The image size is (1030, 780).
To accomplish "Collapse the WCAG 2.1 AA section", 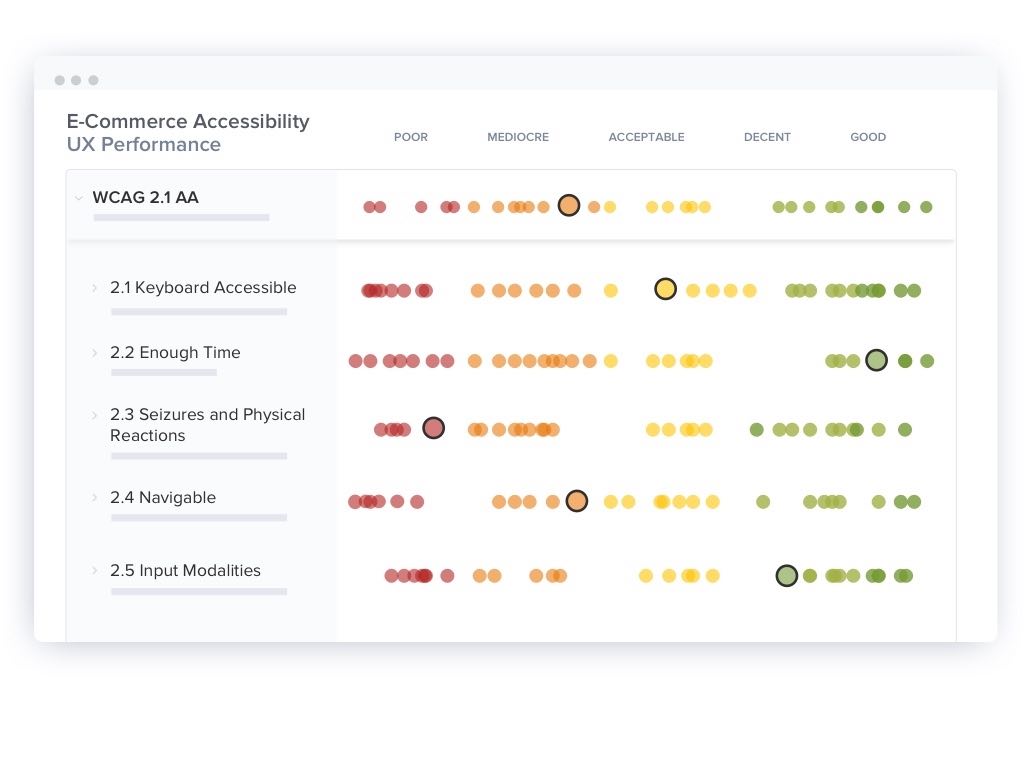I will 79,198.
